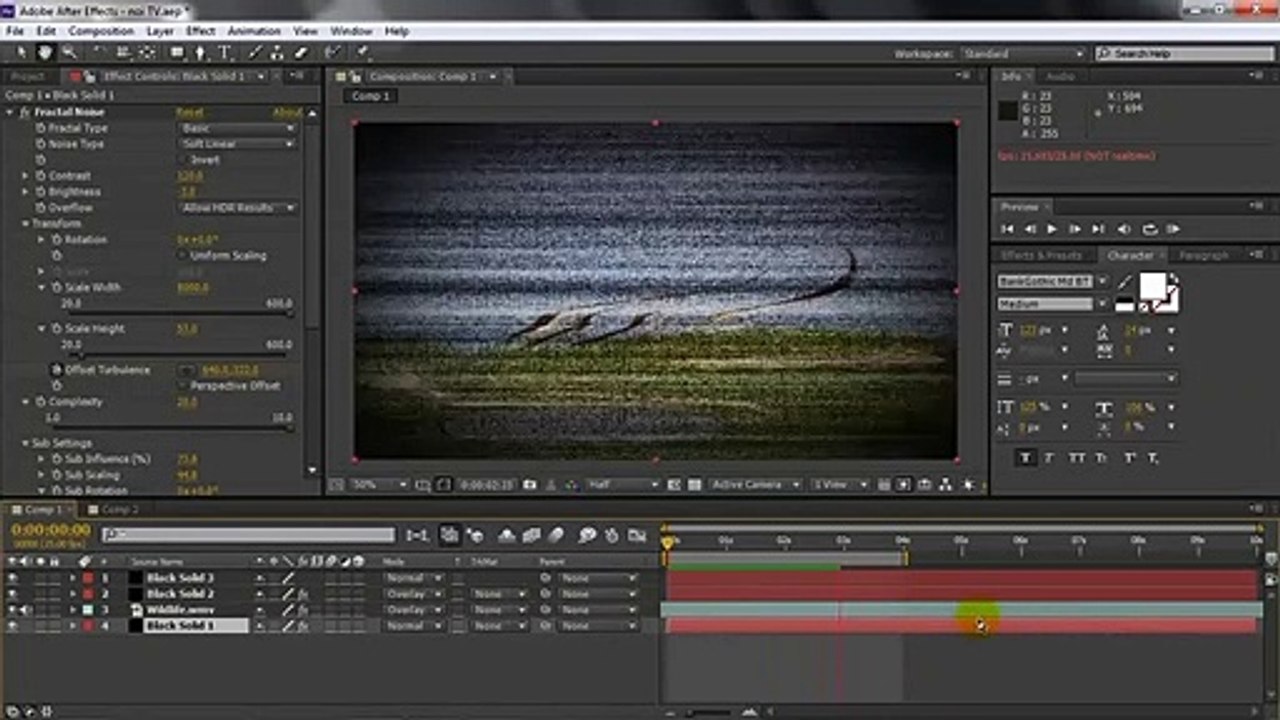Viewport: 1280px width, 720px height.
Task: Toggle Faux Bold in Character panel
Action: [x=1025, y=458]
